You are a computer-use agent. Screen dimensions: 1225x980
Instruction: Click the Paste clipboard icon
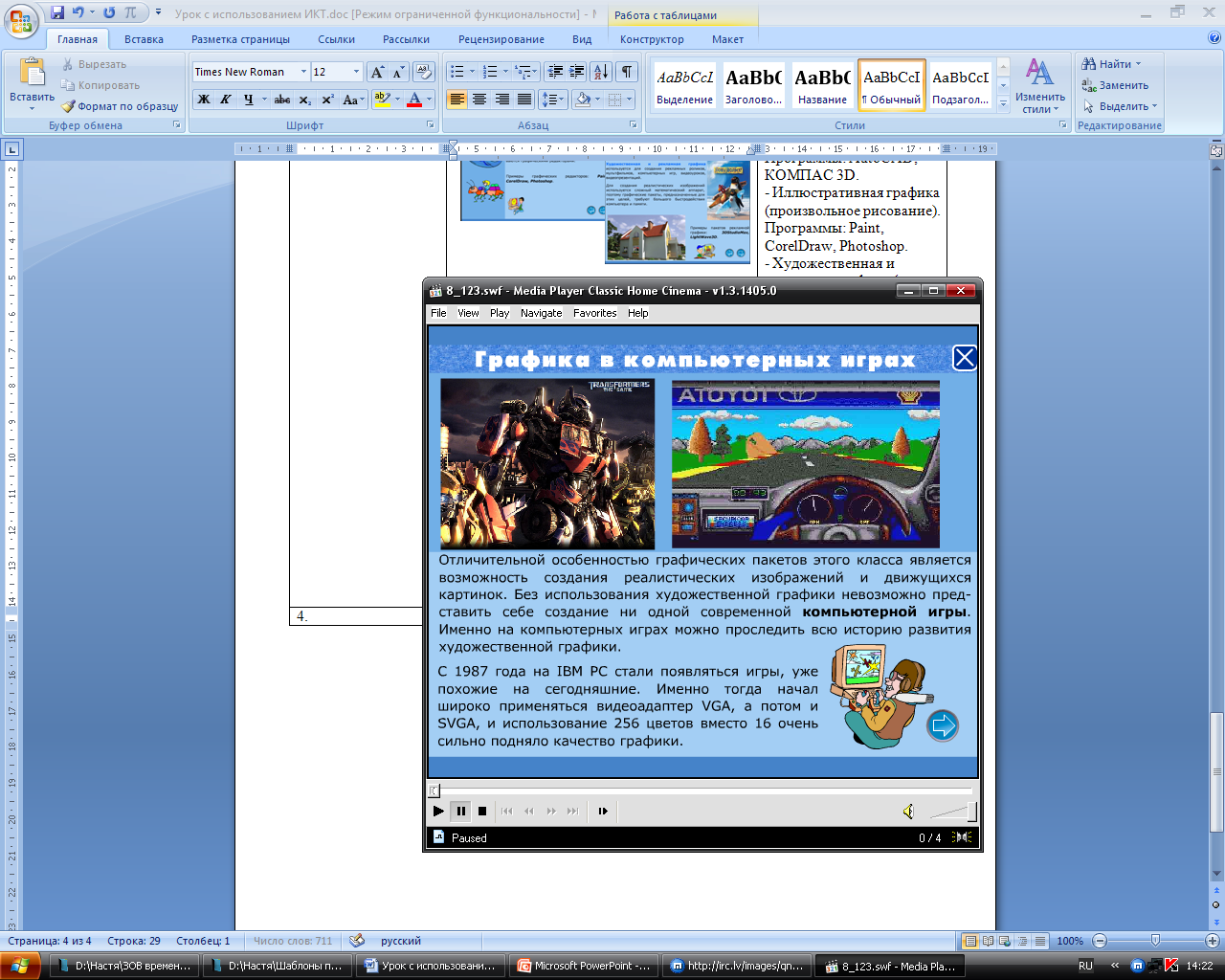(33, 73)
